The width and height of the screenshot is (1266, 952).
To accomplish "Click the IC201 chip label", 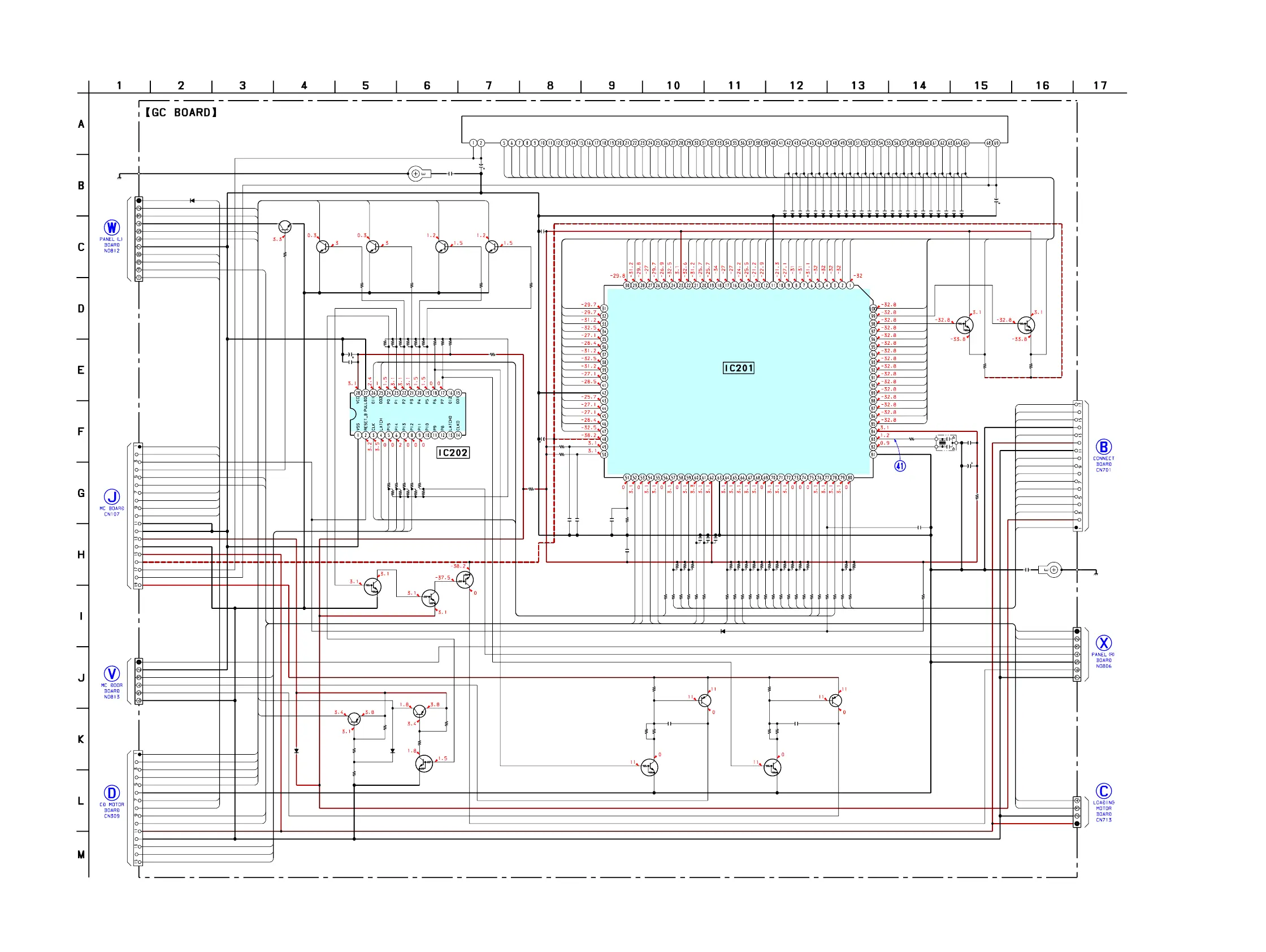I will point(738,368).
